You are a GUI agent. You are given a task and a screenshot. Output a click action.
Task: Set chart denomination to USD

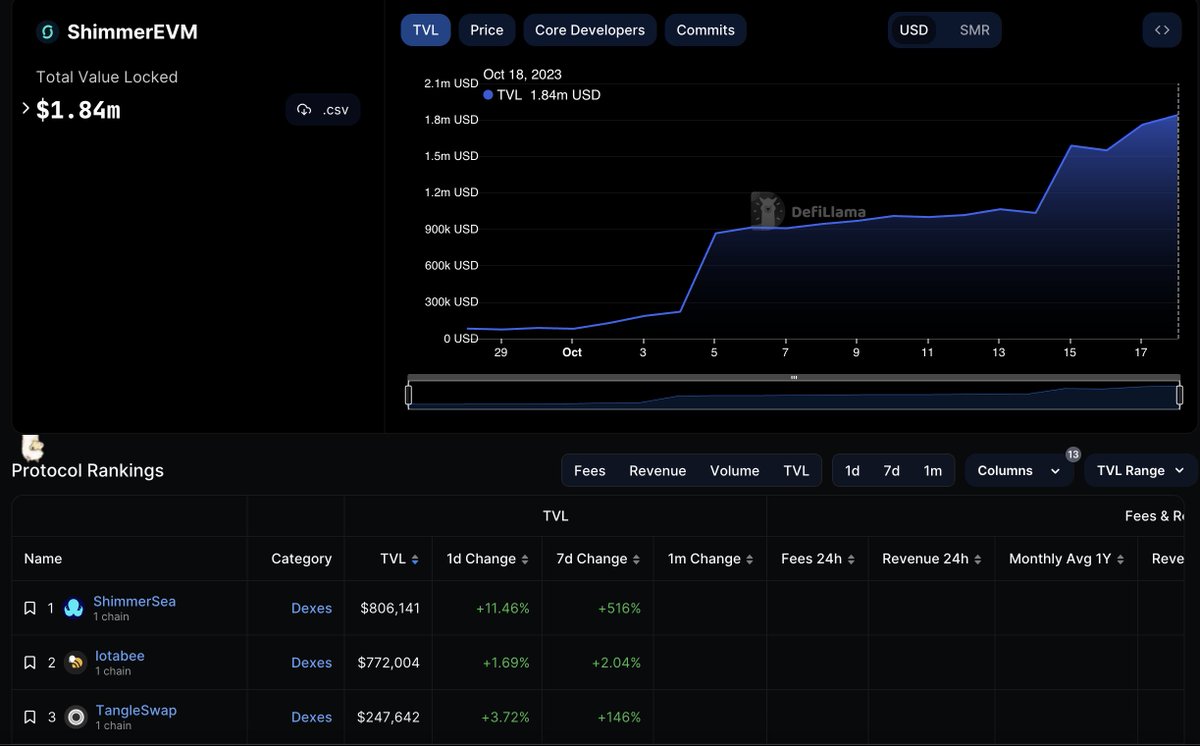coord(914,30)
